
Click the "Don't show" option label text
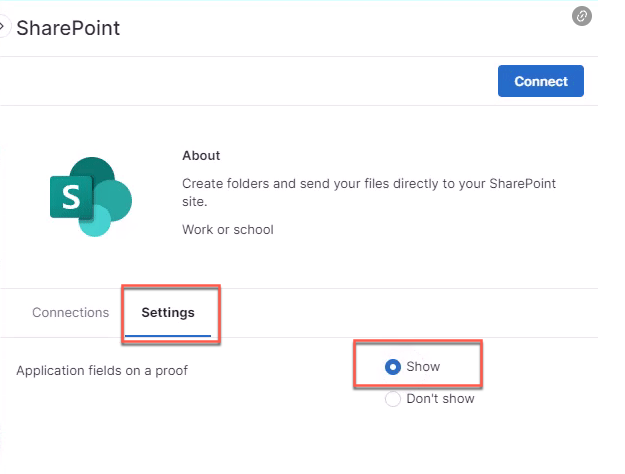click(440, 399)
